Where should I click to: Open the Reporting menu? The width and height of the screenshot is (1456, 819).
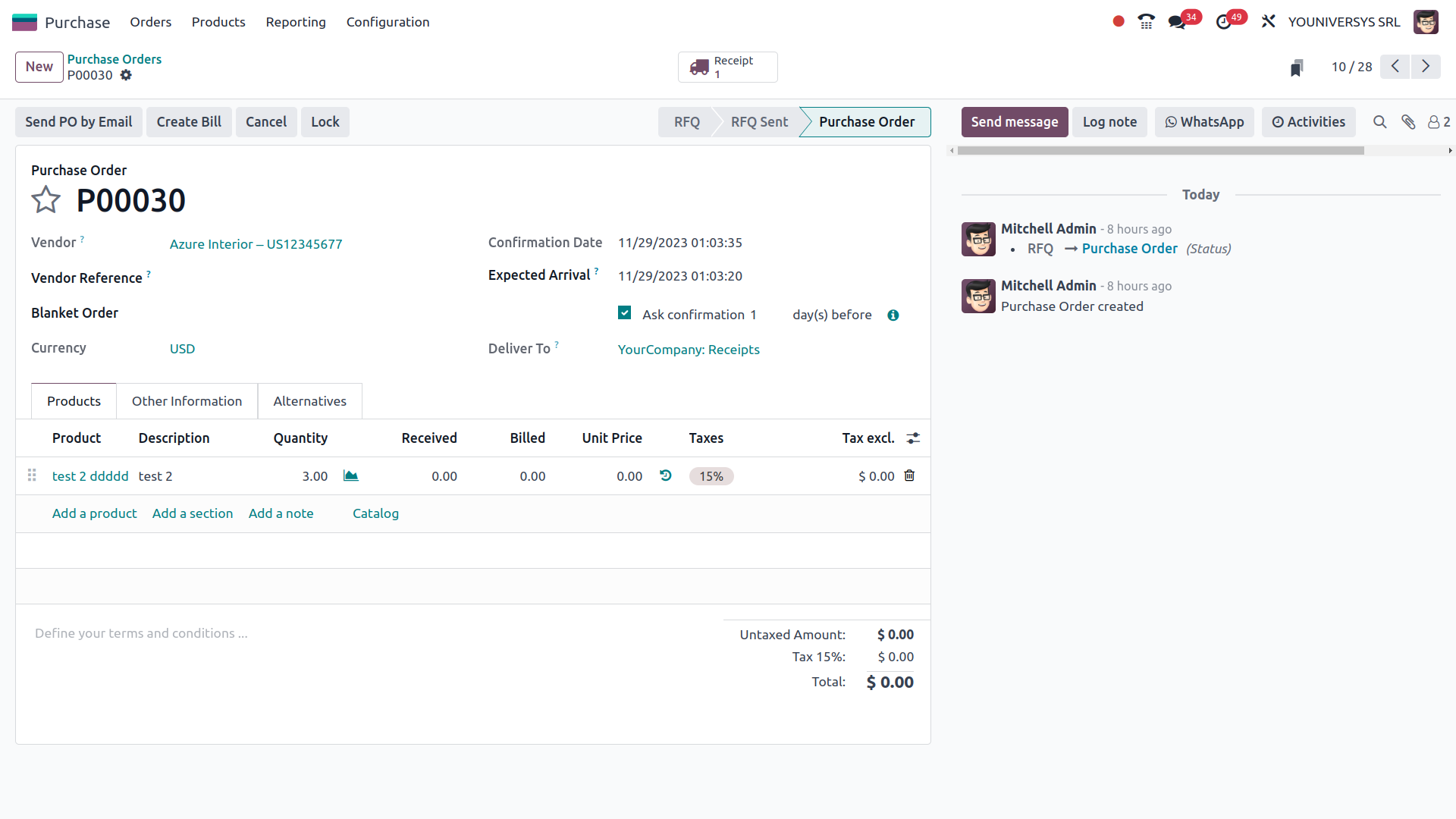[x=295, y=22]
